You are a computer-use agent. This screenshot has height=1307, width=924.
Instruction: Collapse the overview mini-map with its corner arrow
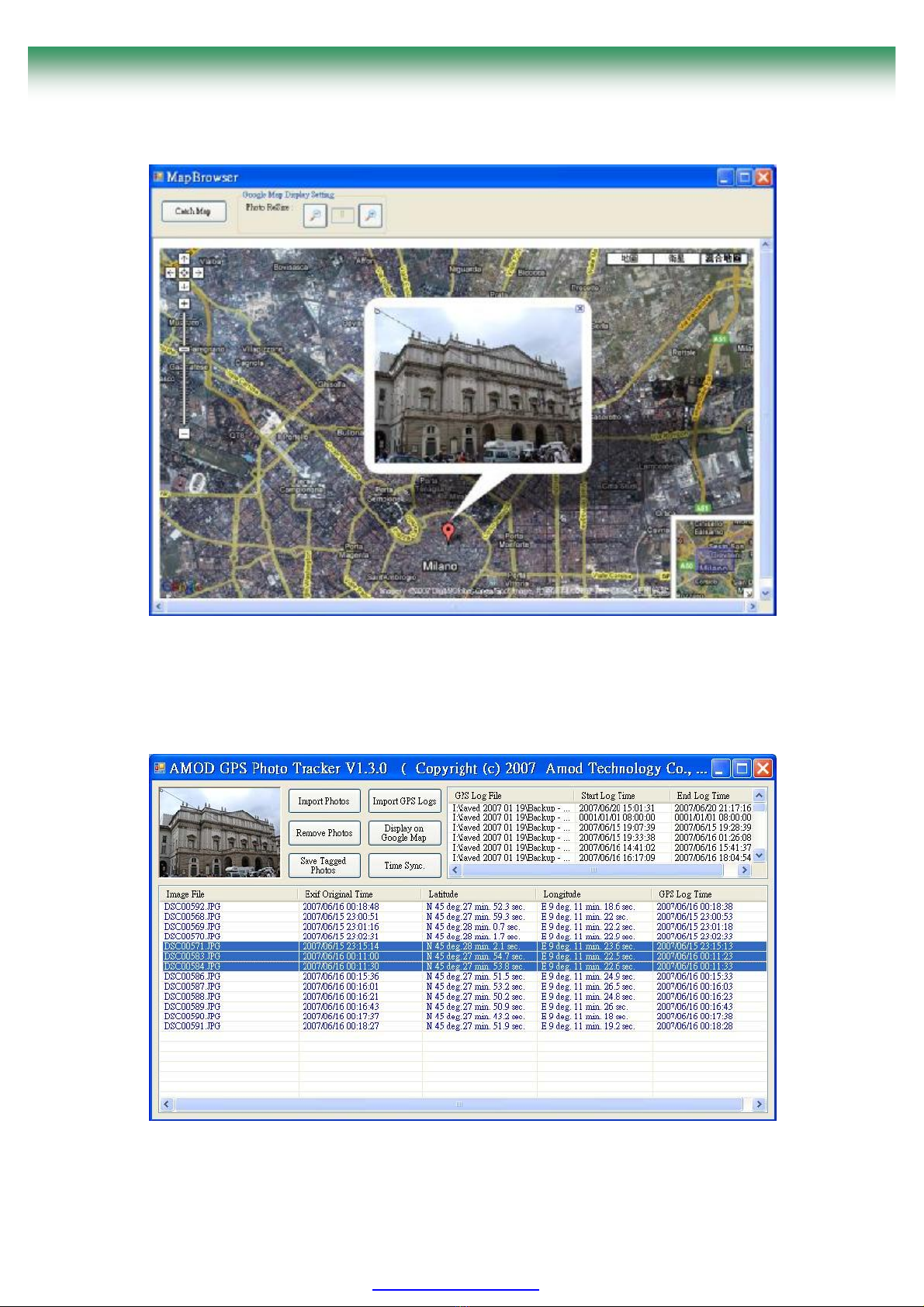[749, 593]
